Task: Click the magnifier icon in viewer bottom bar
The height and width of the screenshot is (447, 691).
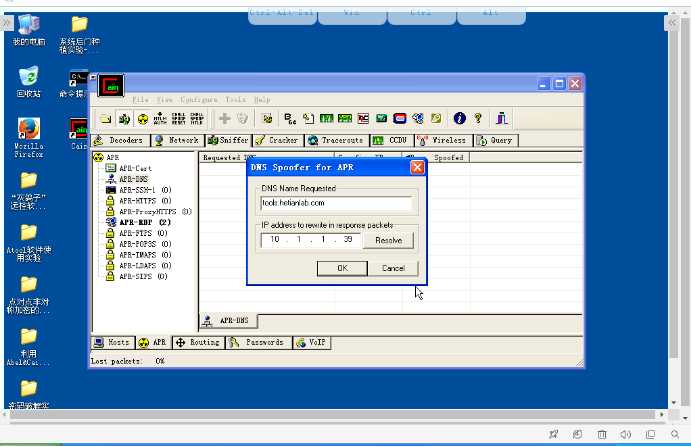Action: click(675, 434)
